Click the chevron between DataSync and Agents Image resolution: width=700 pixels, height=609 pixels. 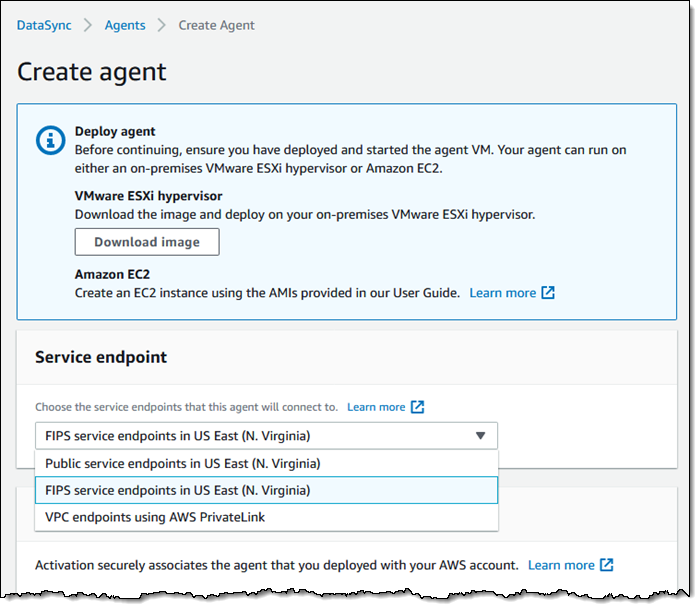pos(87,25)
